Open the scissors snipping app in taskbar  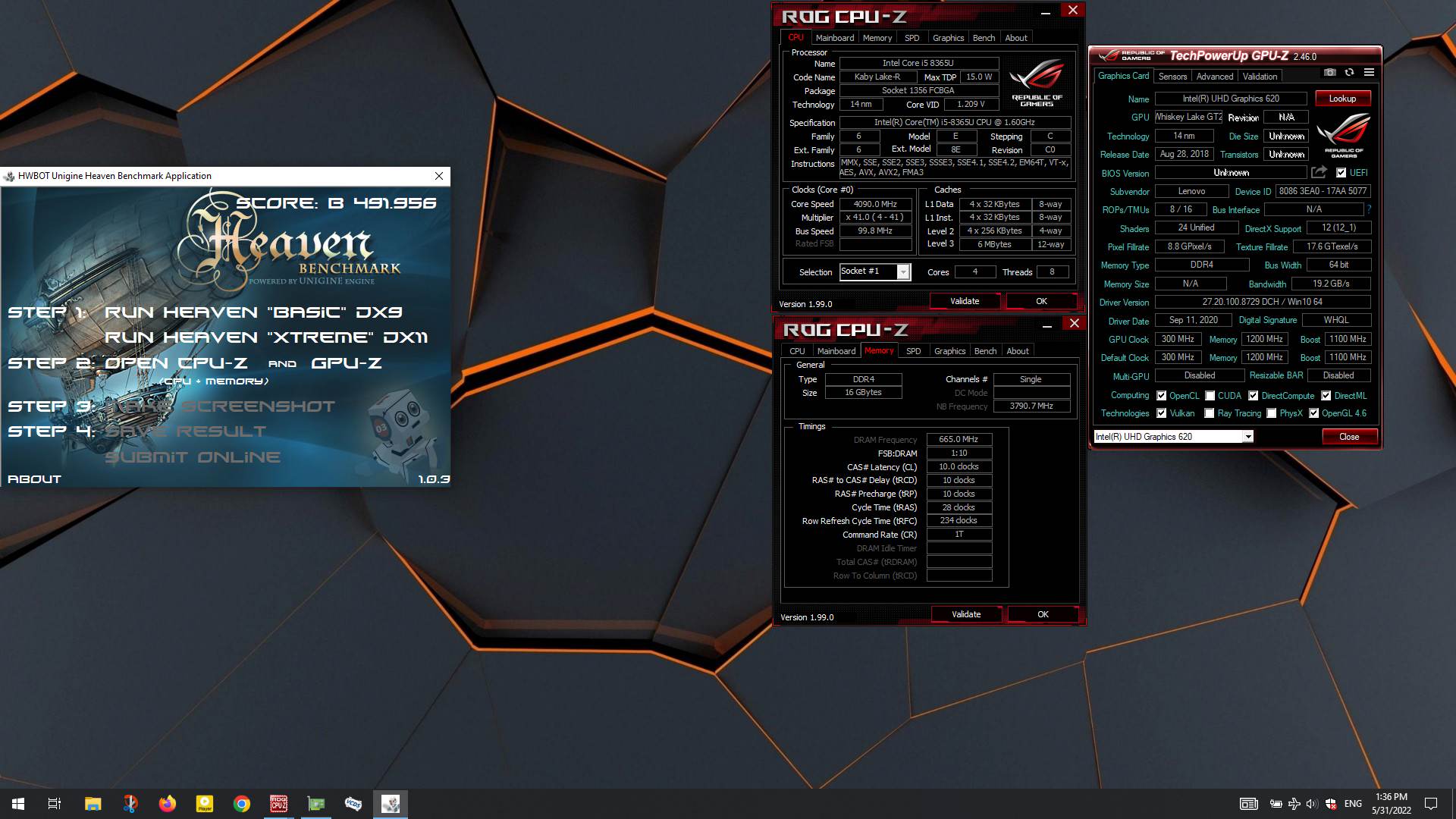(x=130, y=804)
